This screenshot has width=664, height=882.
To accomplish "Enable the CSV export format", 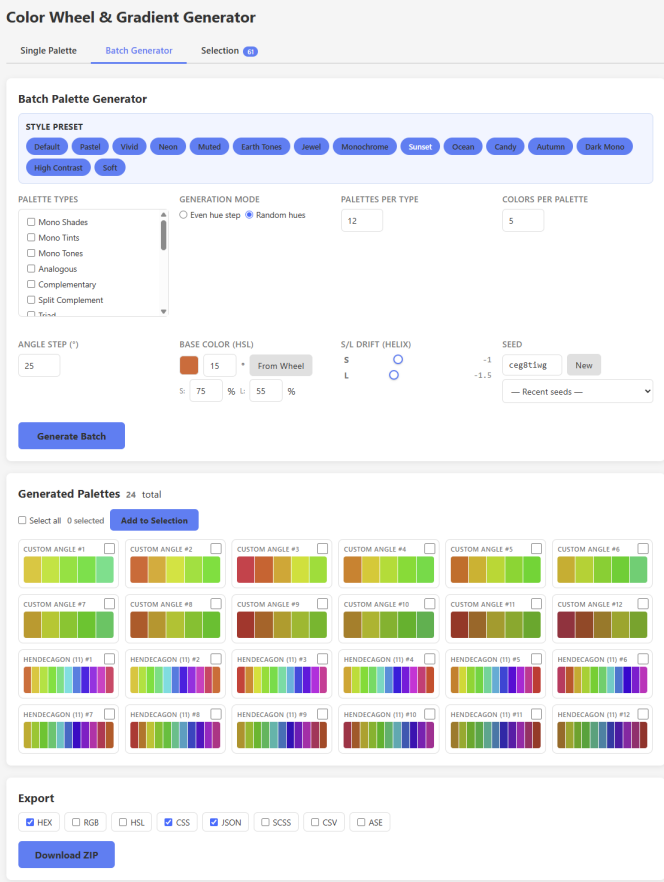I will coord(315,822).
